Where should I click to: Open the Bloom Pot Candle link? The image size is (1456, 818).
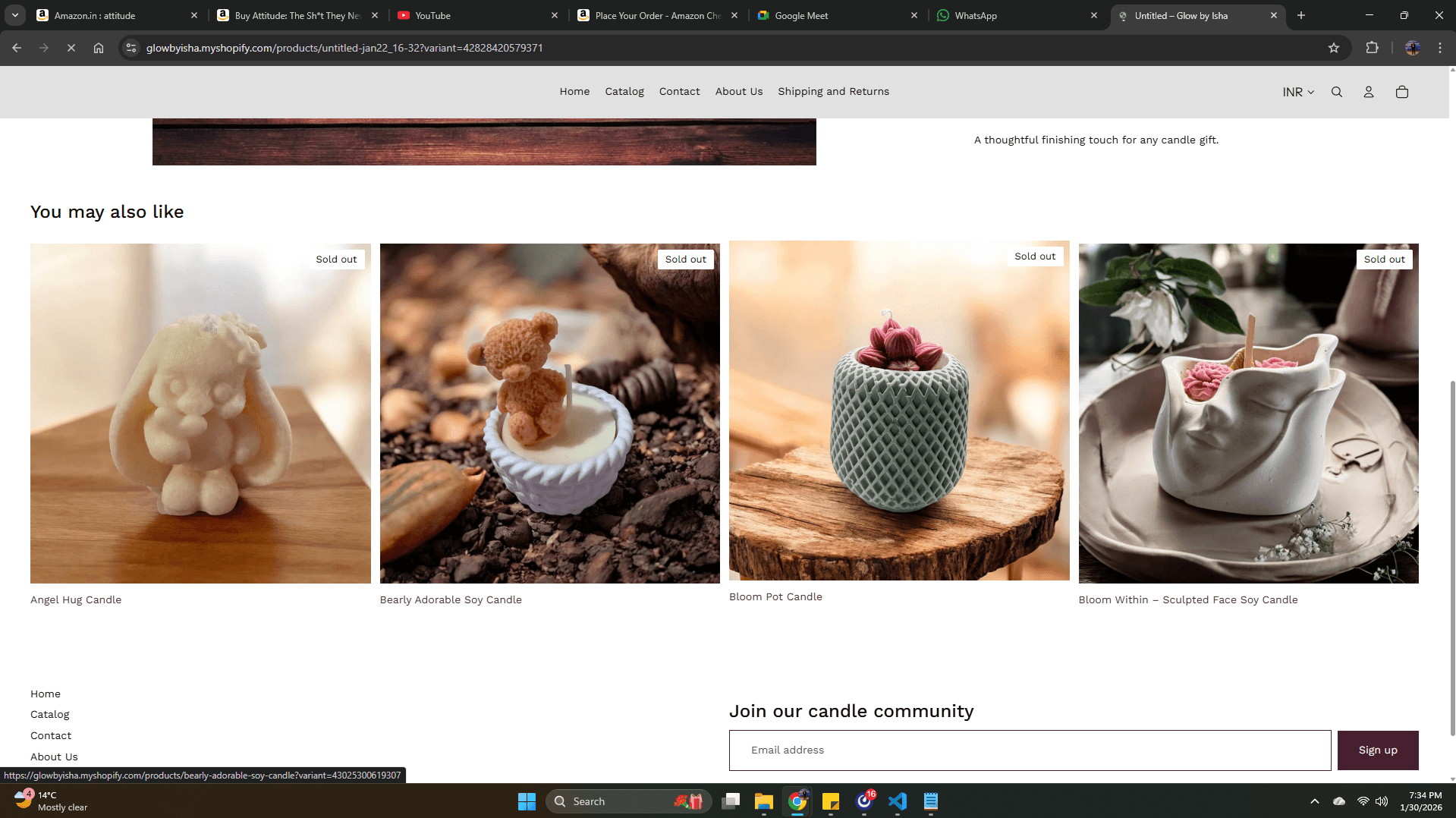coord(775,596)
